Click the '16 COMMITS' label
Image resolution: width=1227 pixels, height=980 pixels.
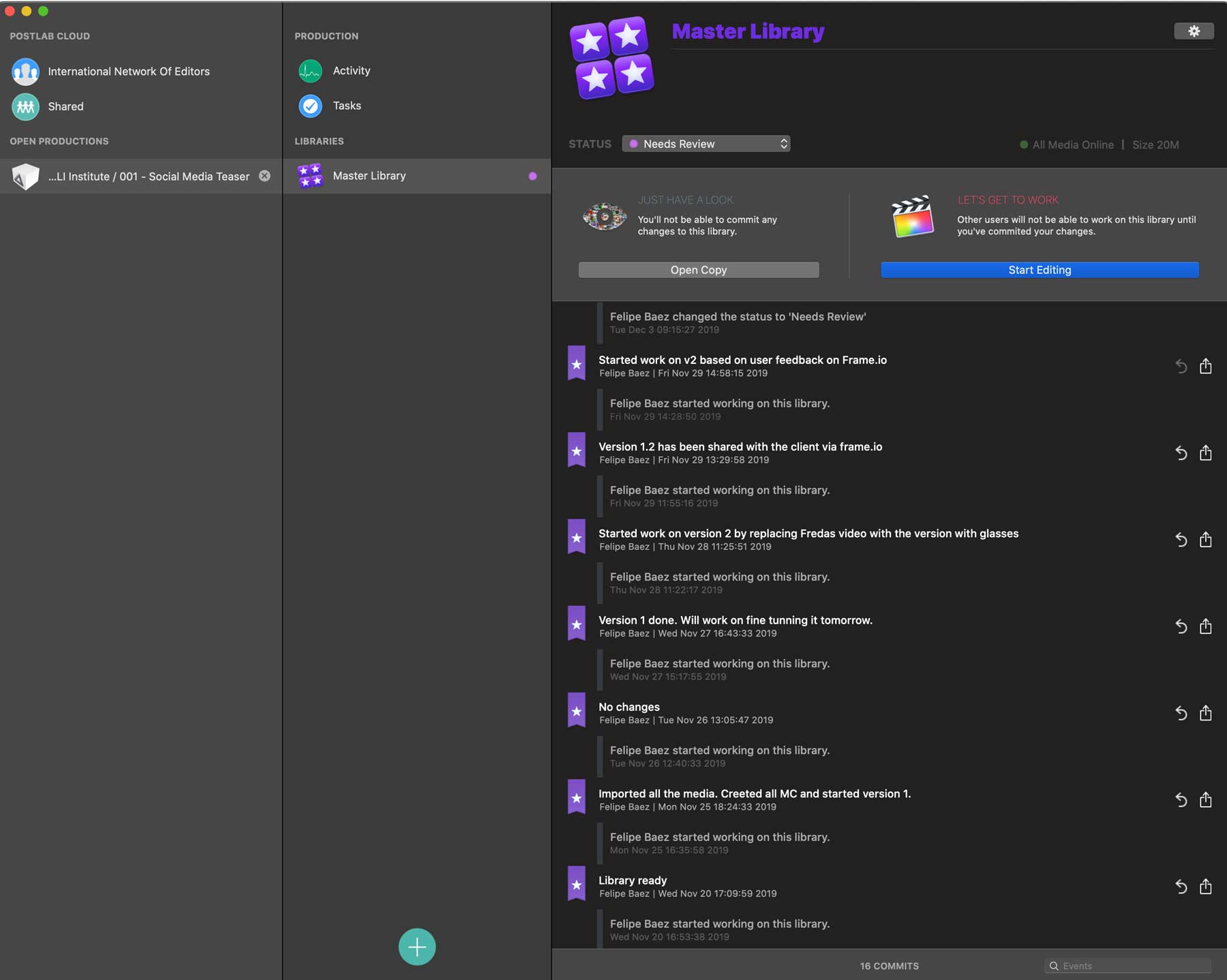(x=889, y=966)
